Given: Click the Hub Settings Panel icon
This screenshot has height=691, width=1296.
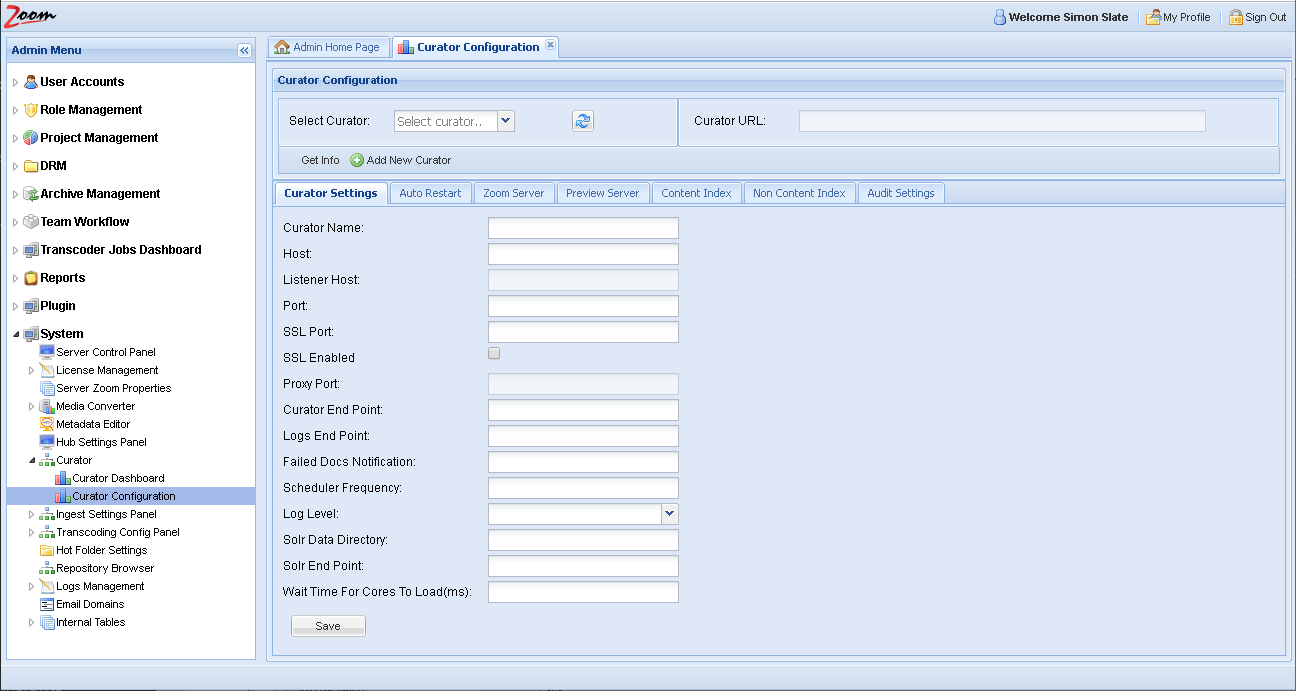Looking at the screenshot, I should (47, 442).
